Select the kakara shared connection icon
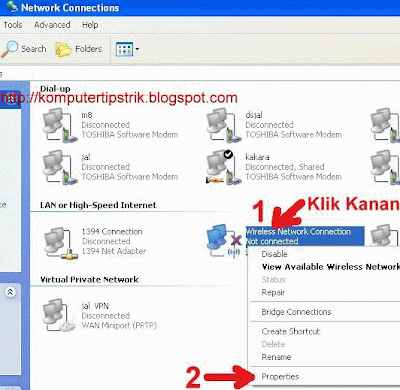400x390 pixels. [x=223, y=167]
